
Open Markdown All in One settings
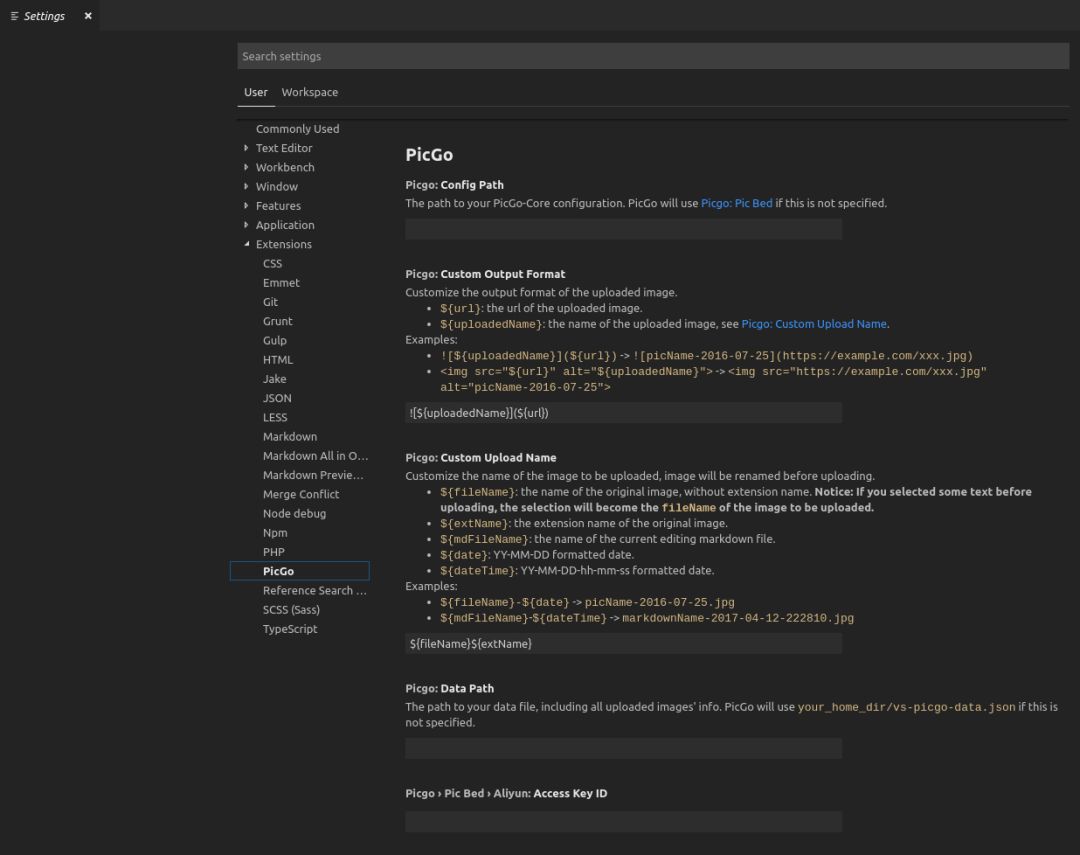[x=315, y=456]
